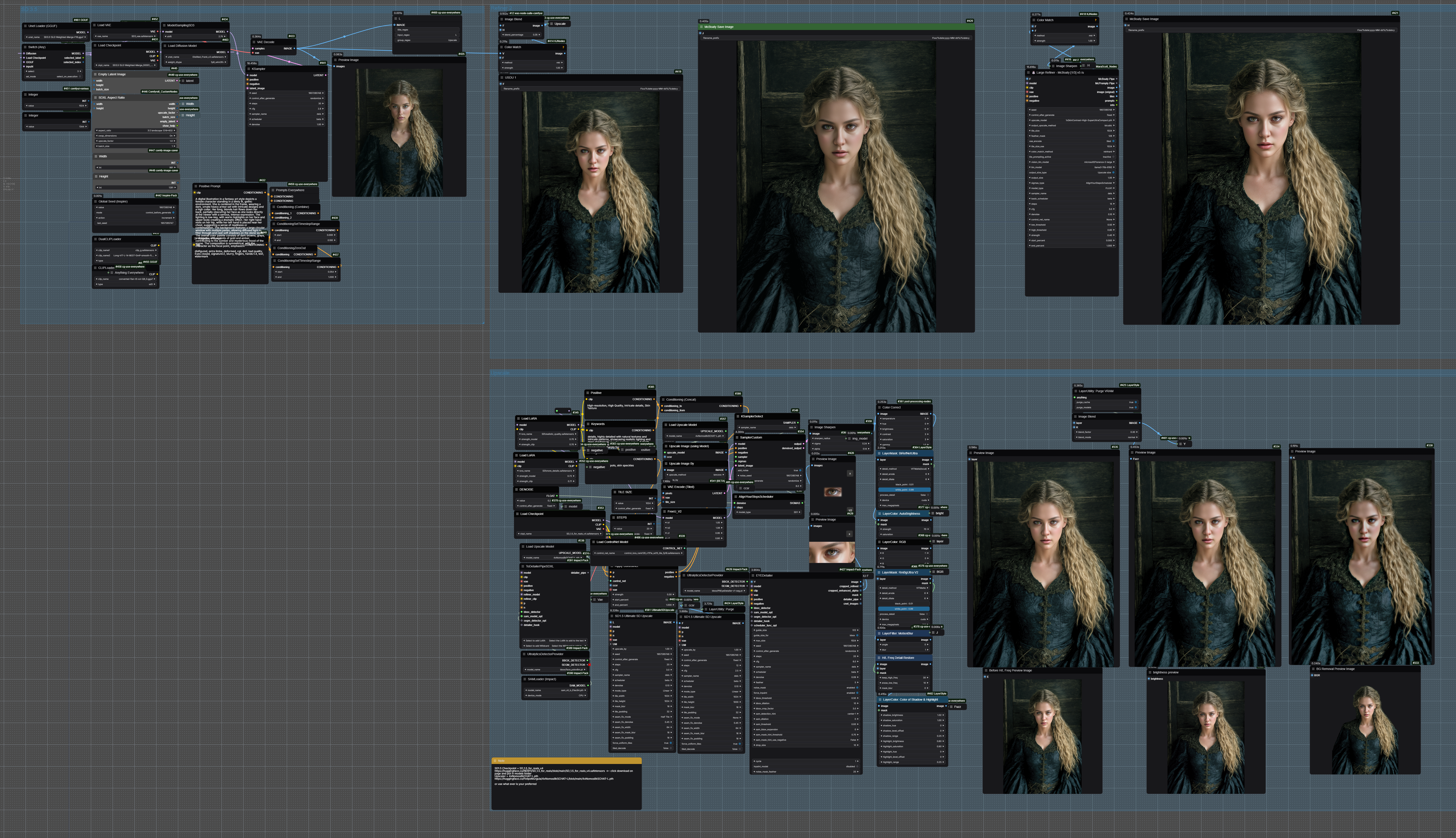Image resolution: width=1456 pixels, height=838 pixels.
Task: Click the SDXL Aspect Ratio node menu icon
Action: click(96, 97)
